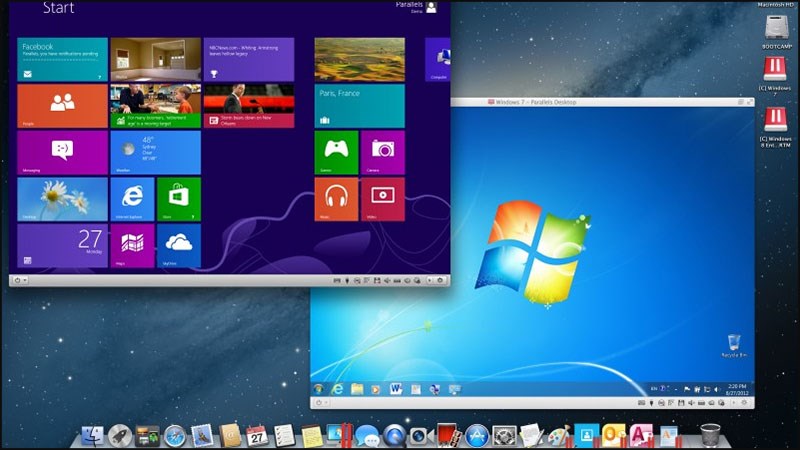Open Safari in the Dock
Image resolution: width=800 pixels, height=450 pixels.
click(x=174, y=436)
